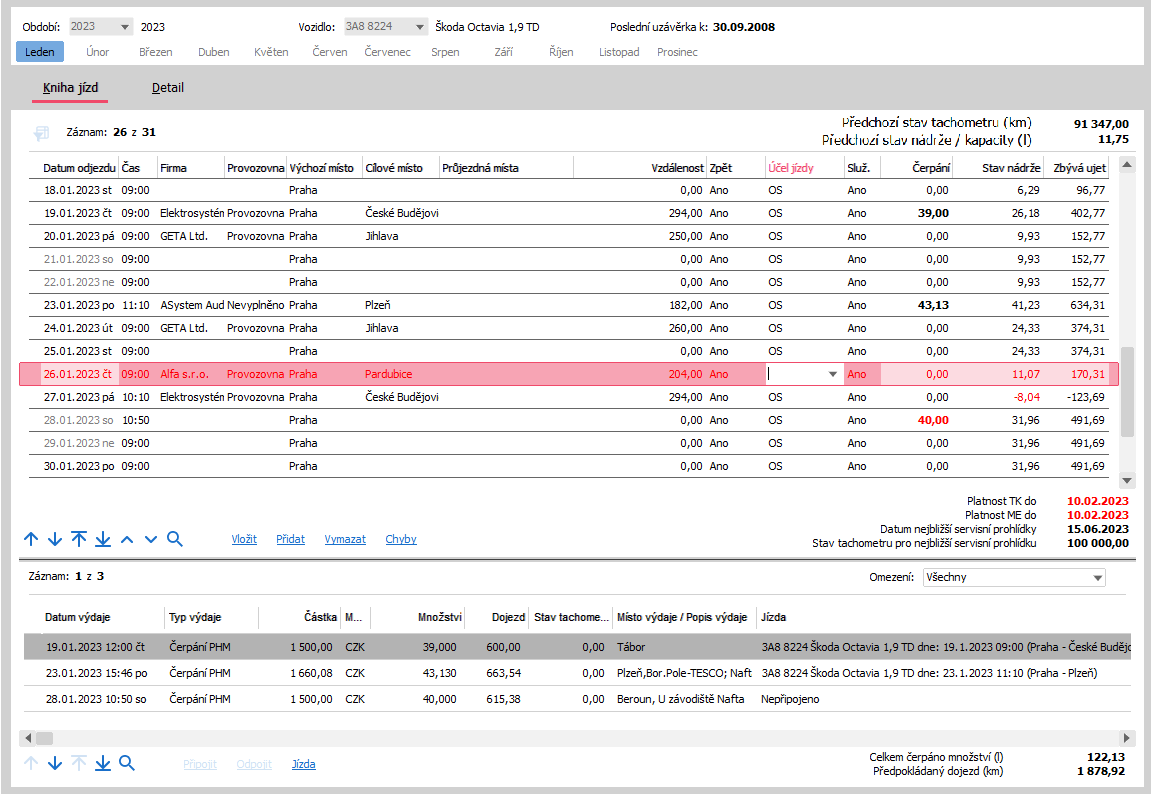
Task: Click the small chevron-down icon in the upper navigation
Action: click(150, 539)
